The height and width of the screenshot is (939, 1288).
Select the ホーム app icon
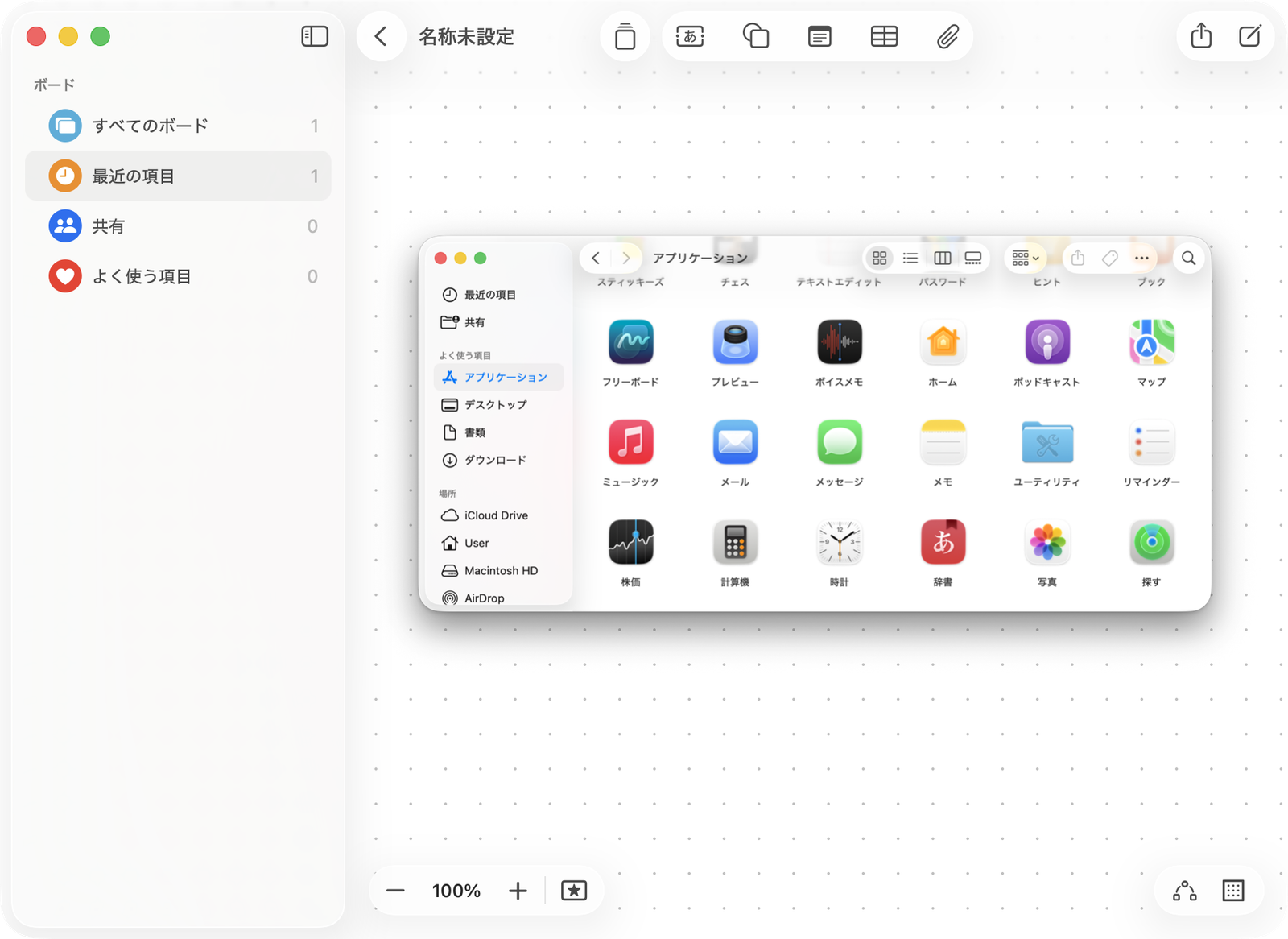coord(943,342)
